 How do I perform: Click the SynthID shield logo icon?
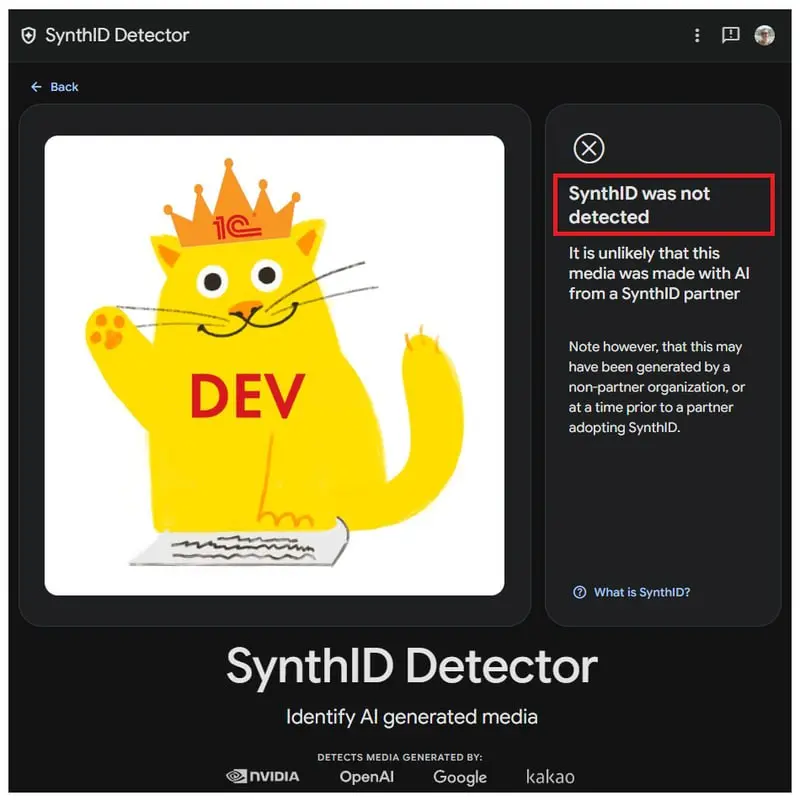click(x=29, y=36)
